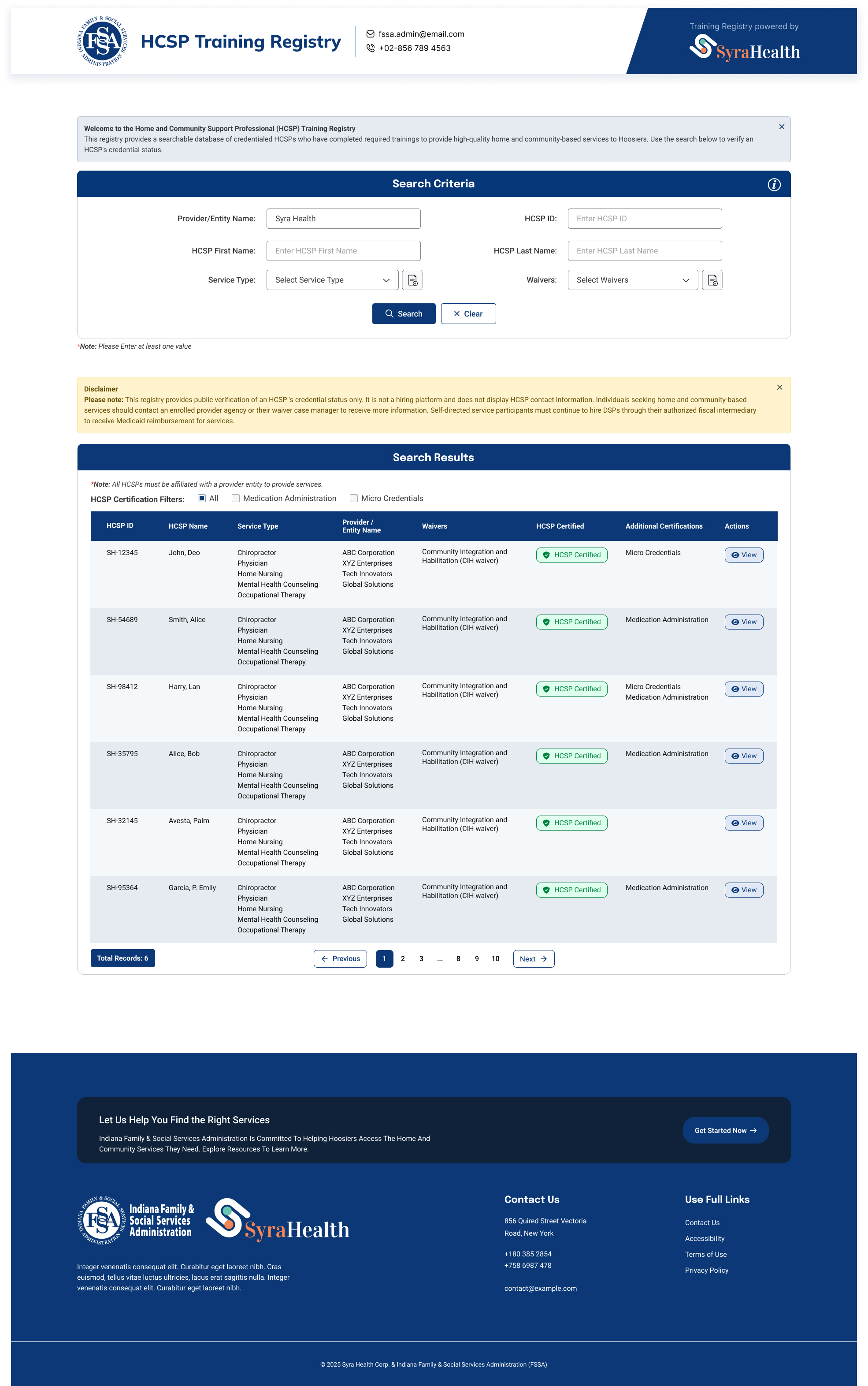
Task: Click SH-98412 ID cell
Action: tap(122, 686)
